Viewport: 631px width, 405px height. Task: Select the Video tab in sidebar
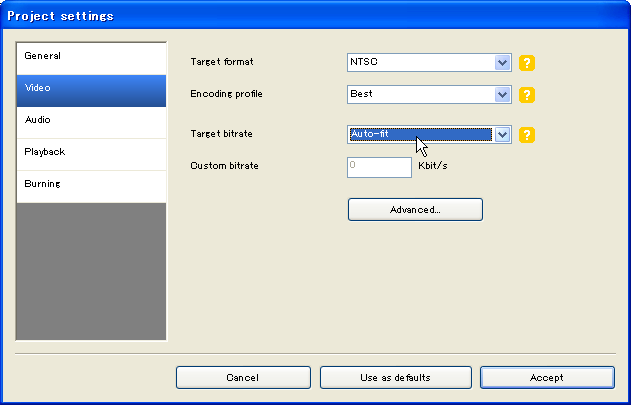point(91,89)
